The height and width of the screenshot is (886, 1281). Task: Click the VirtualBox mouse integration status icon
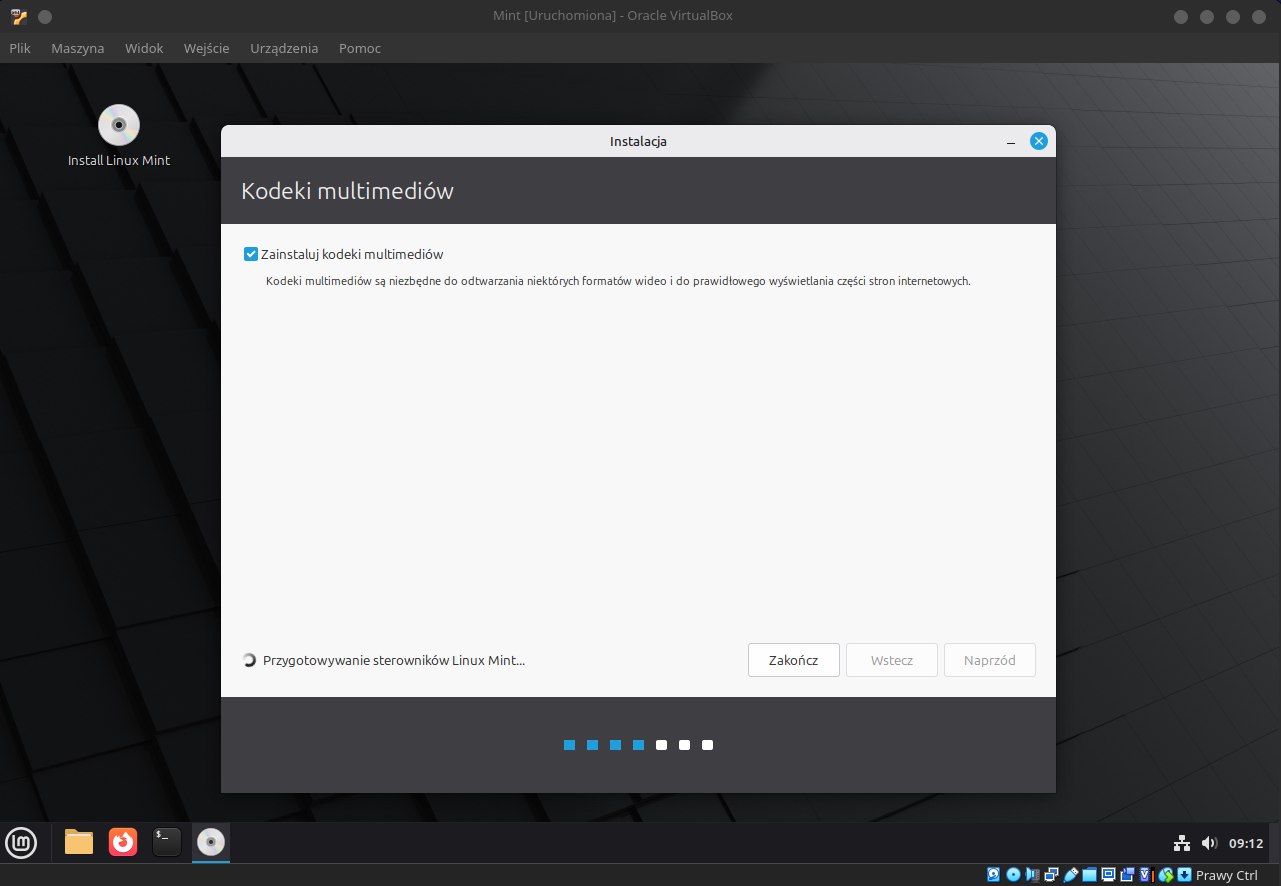pyautogui.click(x=1166, y=875)
